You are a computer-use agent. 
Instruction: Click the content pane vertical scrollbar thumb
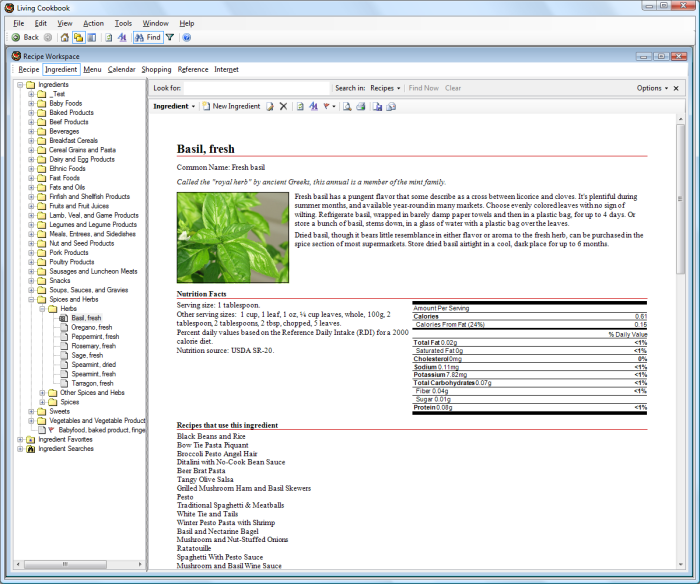680,199
